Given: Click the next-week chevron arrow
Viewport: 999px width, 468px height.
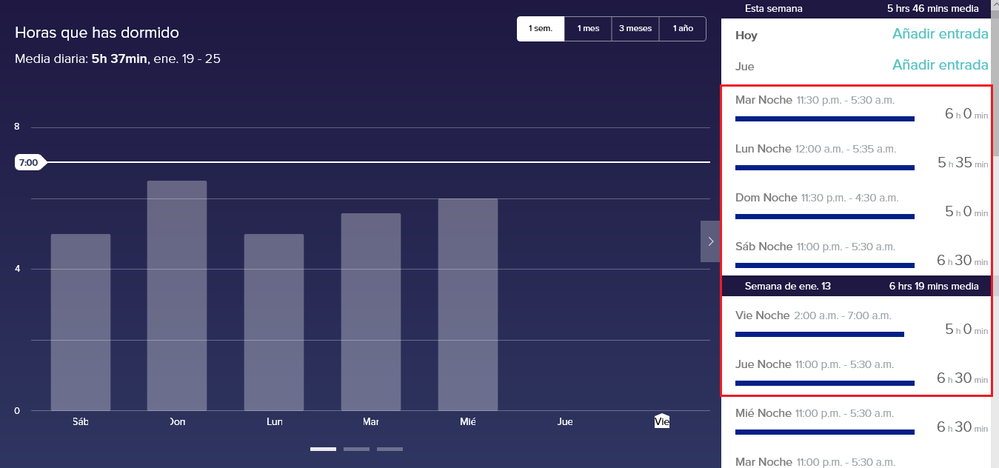Looking at the screenshot, I should click(710, 241).
